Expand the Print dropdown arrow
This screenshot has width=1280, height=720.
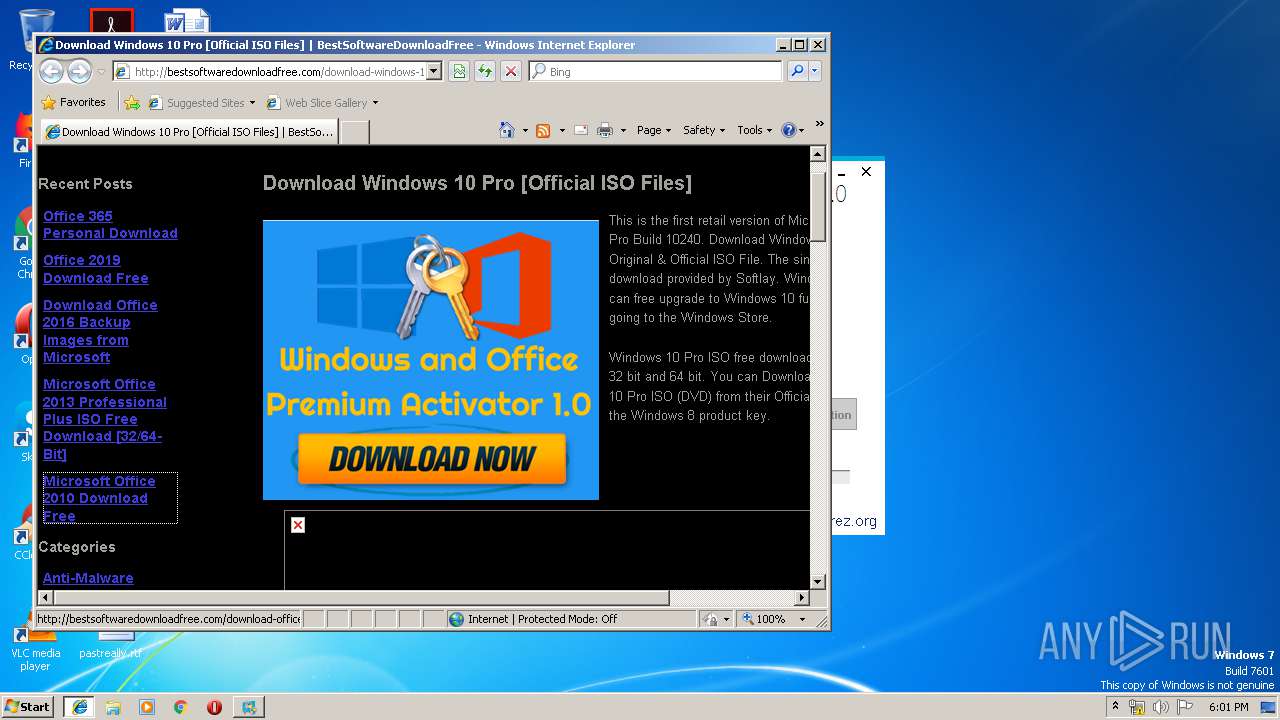point(623,130)
